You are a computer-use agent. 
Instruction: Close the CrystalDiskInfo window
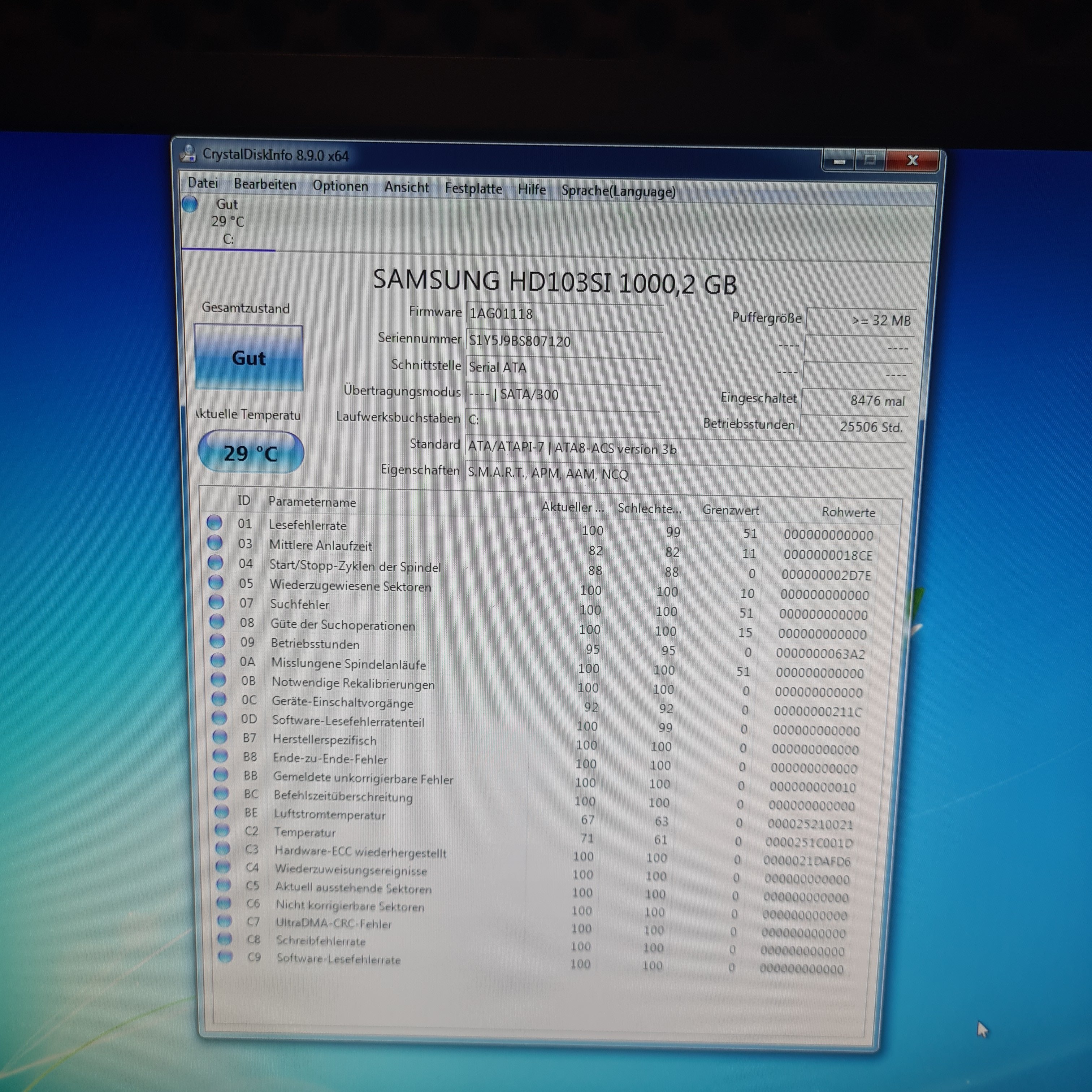912,161
